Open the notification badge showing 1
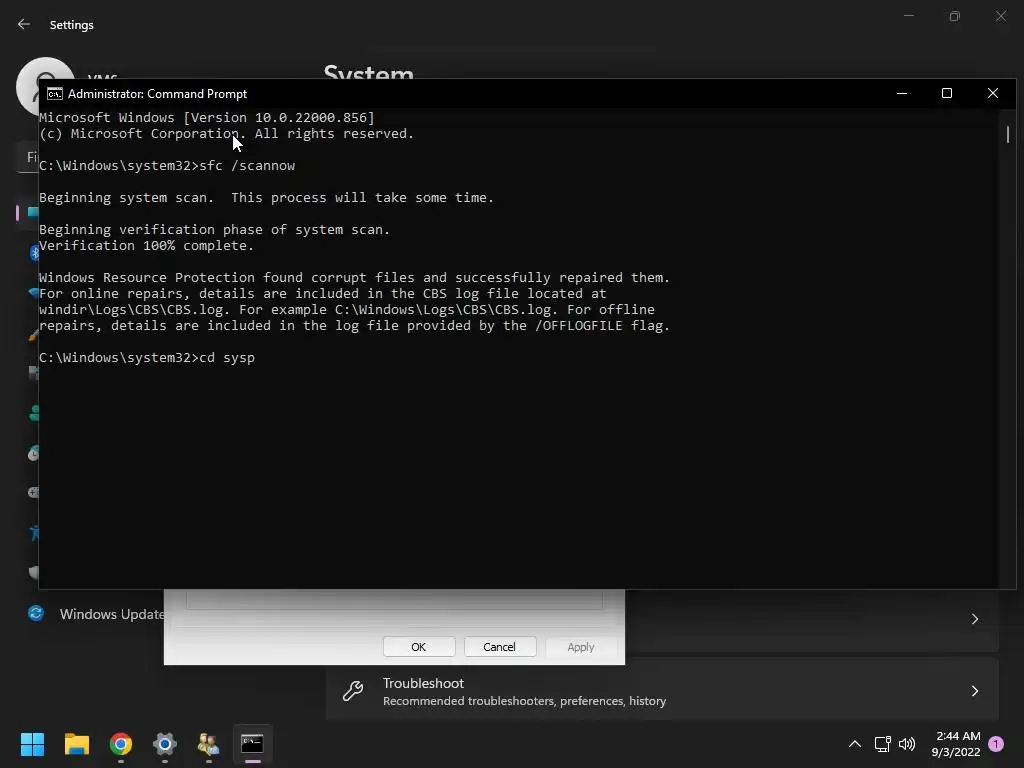Viewport: 1024px width, 768px height. pos(996,744)
